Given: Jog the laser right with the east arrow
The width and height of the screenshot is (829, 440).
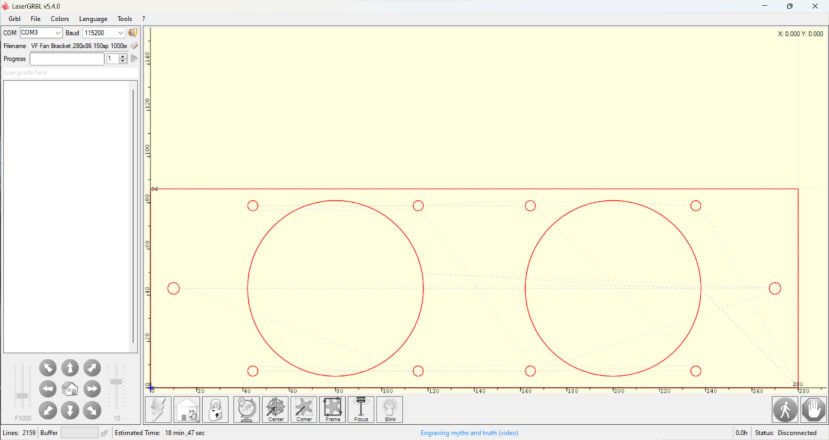Looking at the screenshot, I should pos(92,389).
